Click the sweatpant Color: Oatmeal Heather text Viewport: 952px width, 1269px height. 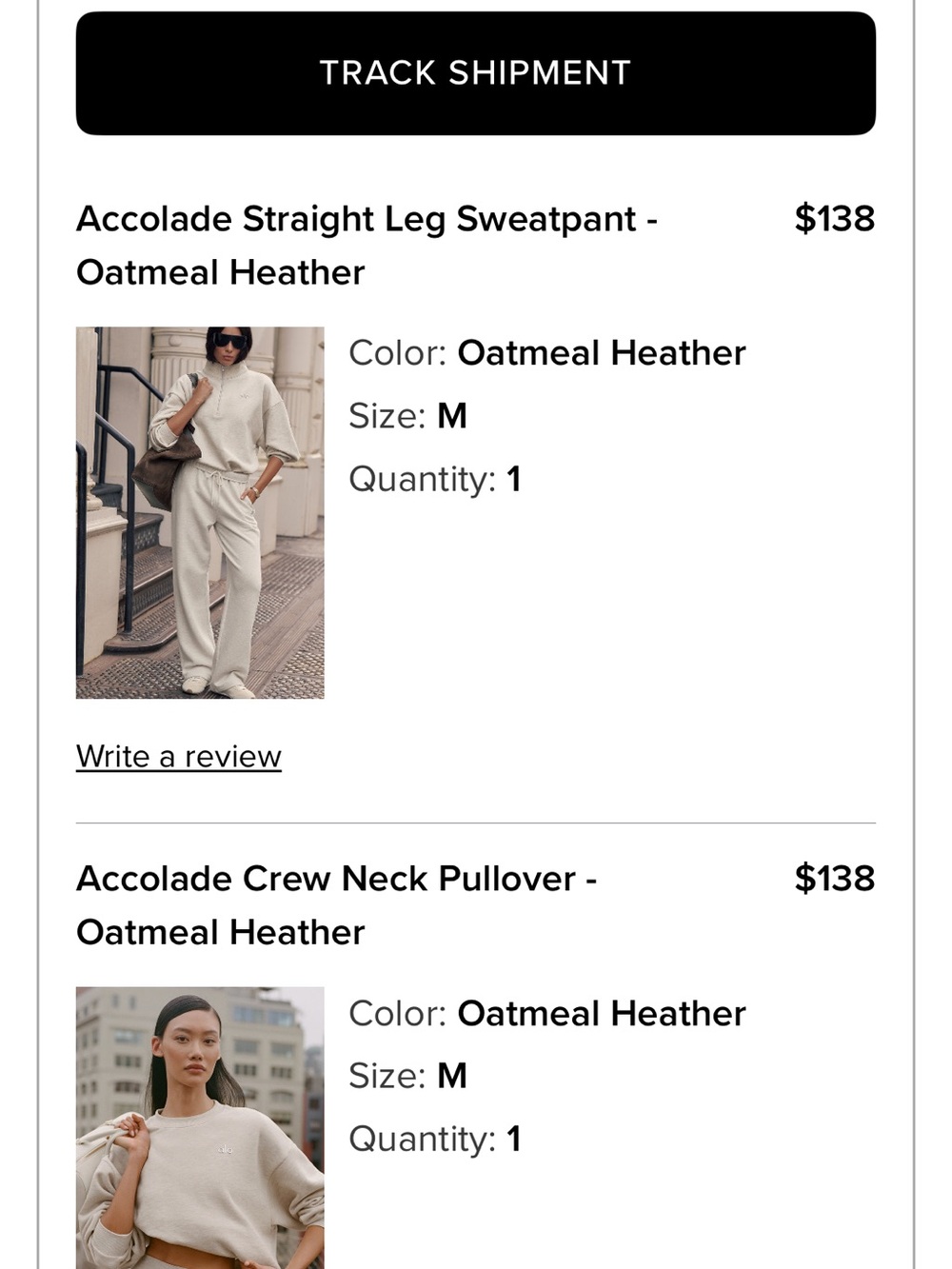tap(547, 353)
